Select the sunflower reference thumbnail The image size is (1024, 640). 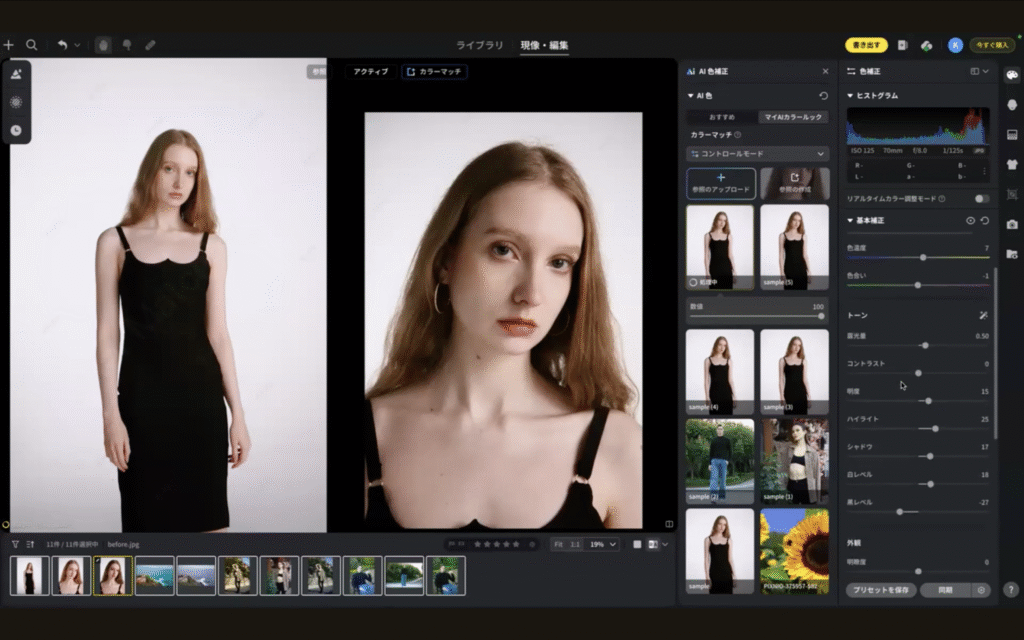794,551
